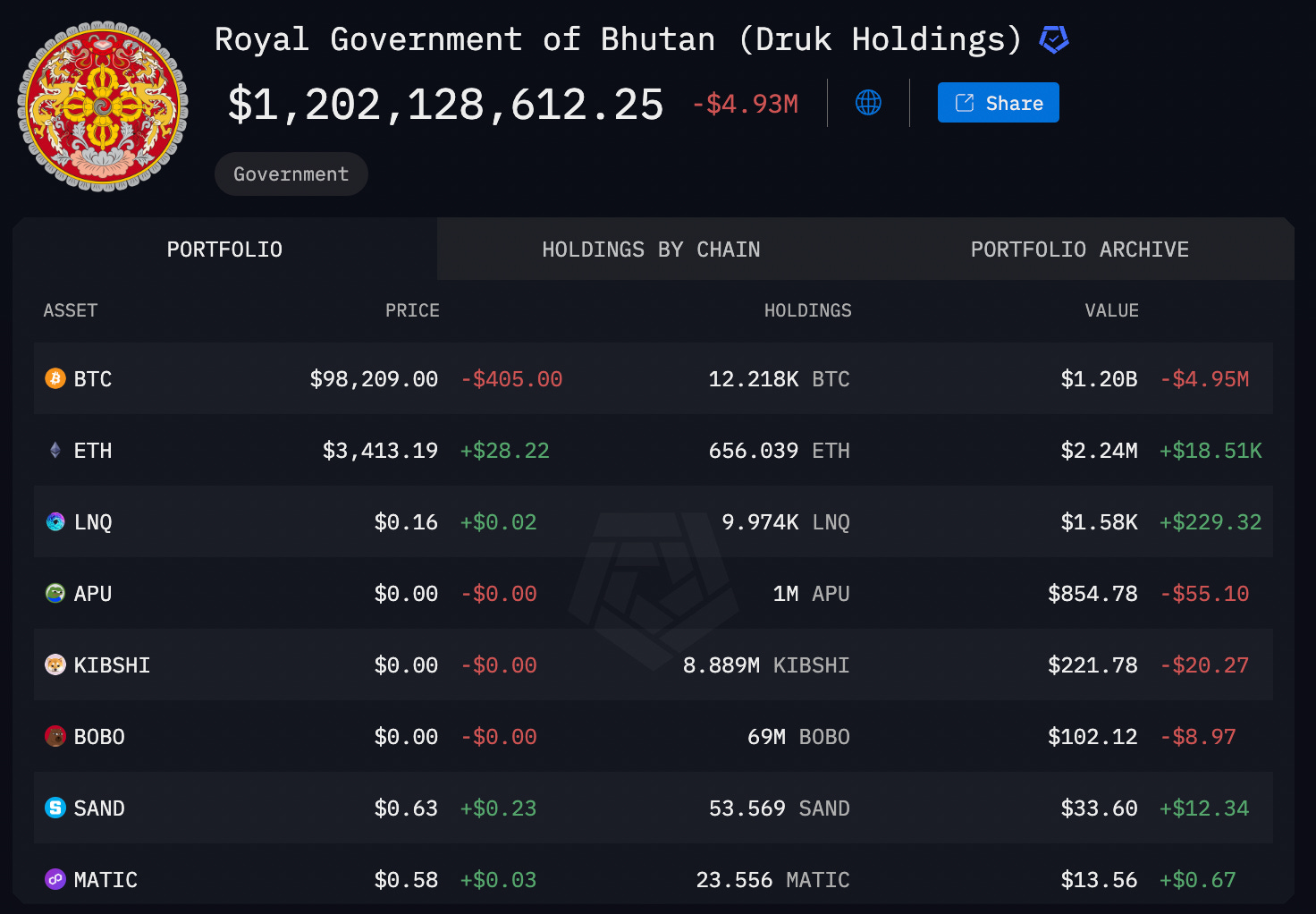Click the LNQ price $0.16

(406, 522)
